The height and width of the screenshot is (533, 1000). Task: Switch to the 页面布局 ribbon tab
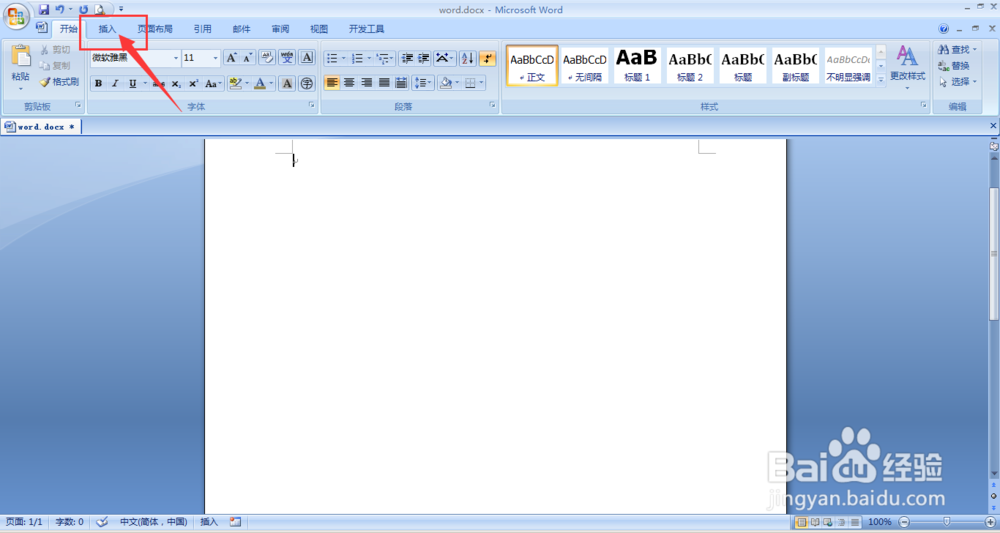tap(155, 29)
